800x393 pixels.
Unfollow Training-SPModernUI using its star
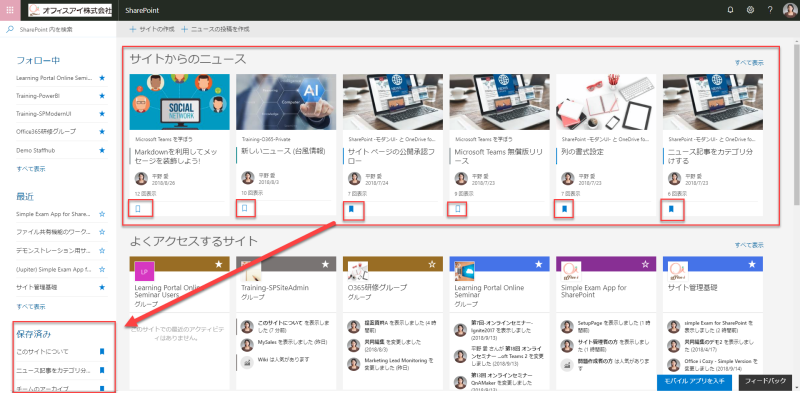point(102,114)
